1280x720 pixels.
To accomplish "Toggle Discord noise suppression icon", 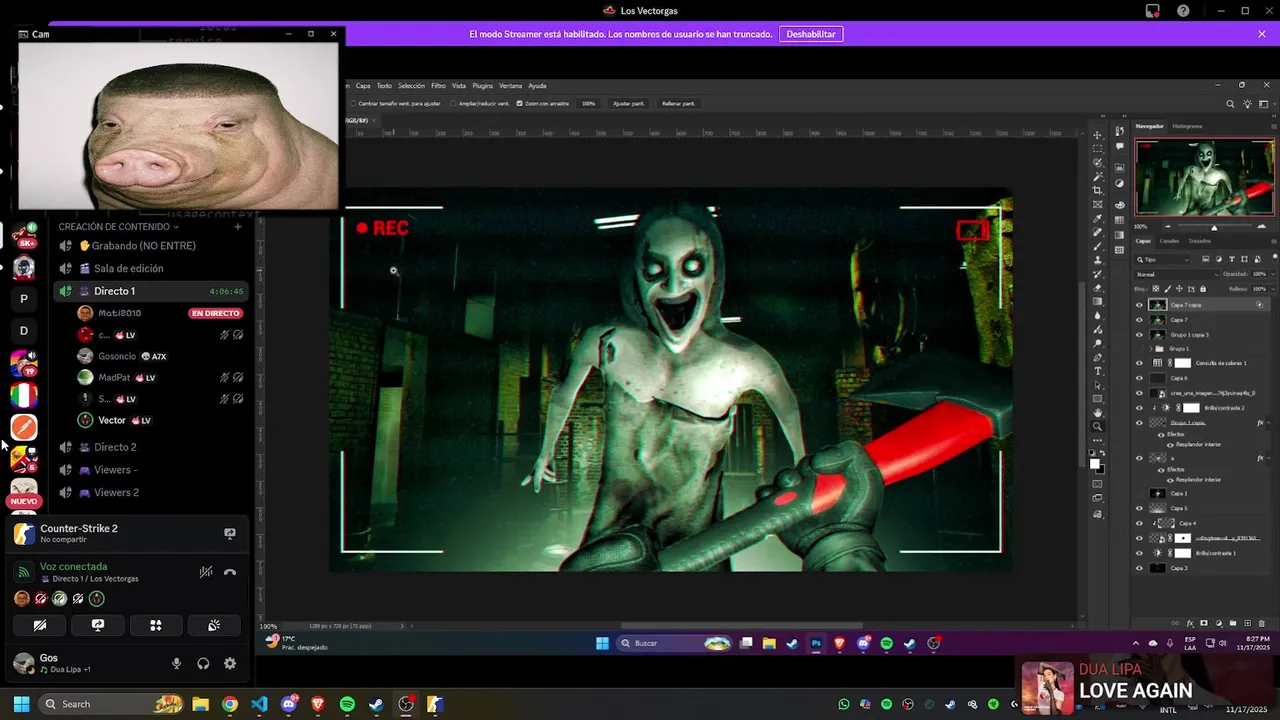I will click(x=206, y=572).
